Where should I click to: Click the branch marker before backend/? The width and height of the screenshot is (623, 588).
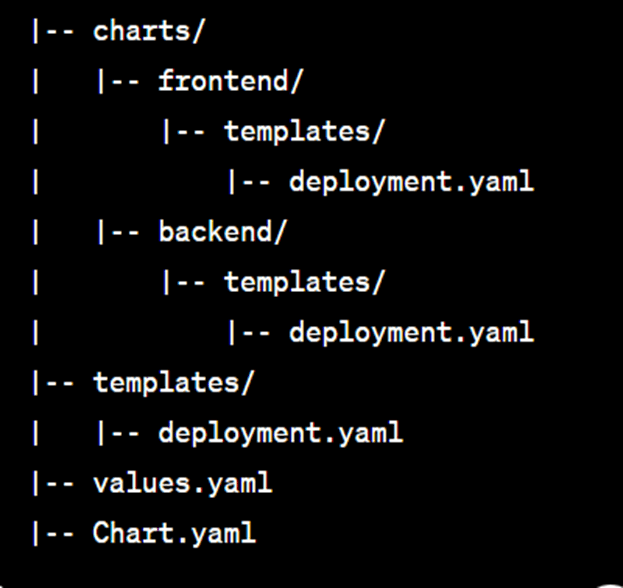118,232
